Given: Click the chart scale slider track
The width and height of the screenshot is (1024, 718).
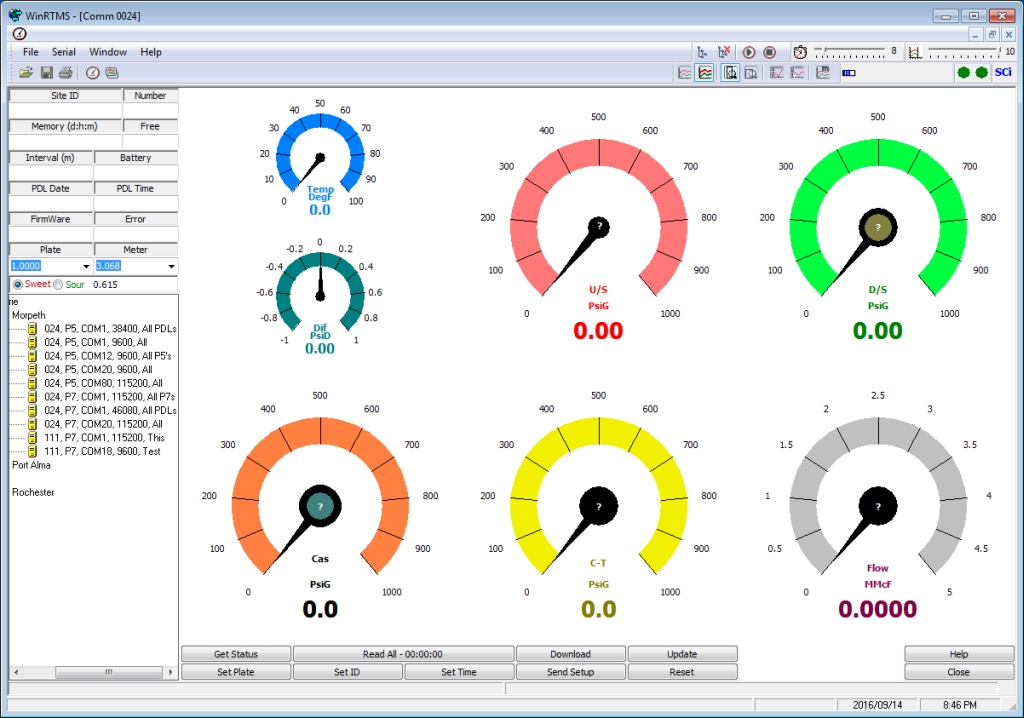Looking at the screenshot, I should (964, 52).
